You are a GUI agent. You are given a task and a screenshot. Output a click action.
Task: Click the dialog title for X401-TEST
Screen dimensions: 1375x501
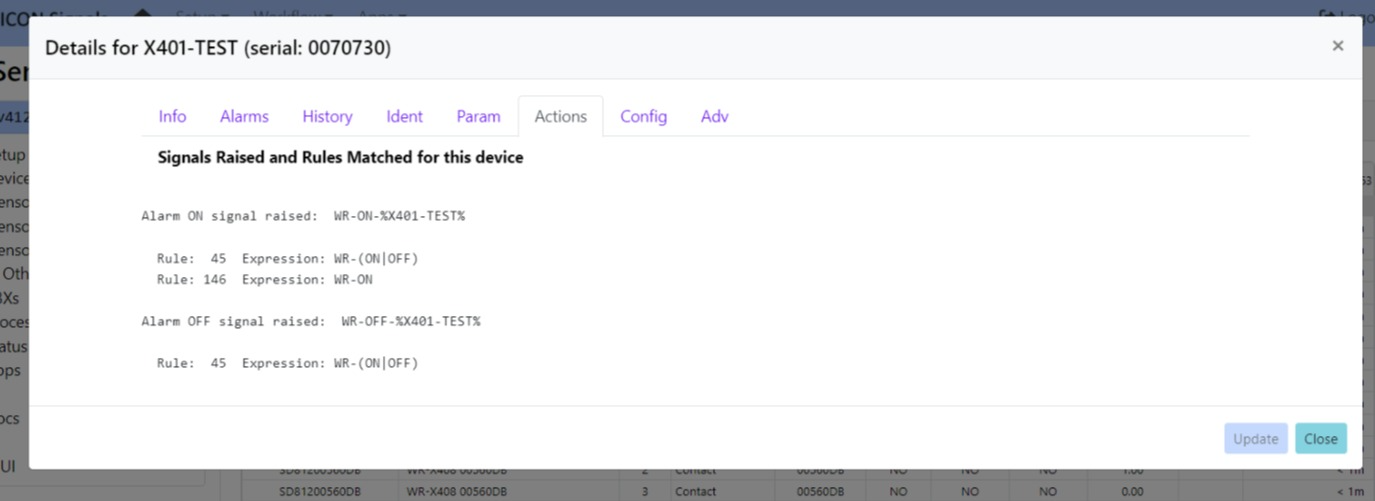pyautogui.click(x=218, y=48)
